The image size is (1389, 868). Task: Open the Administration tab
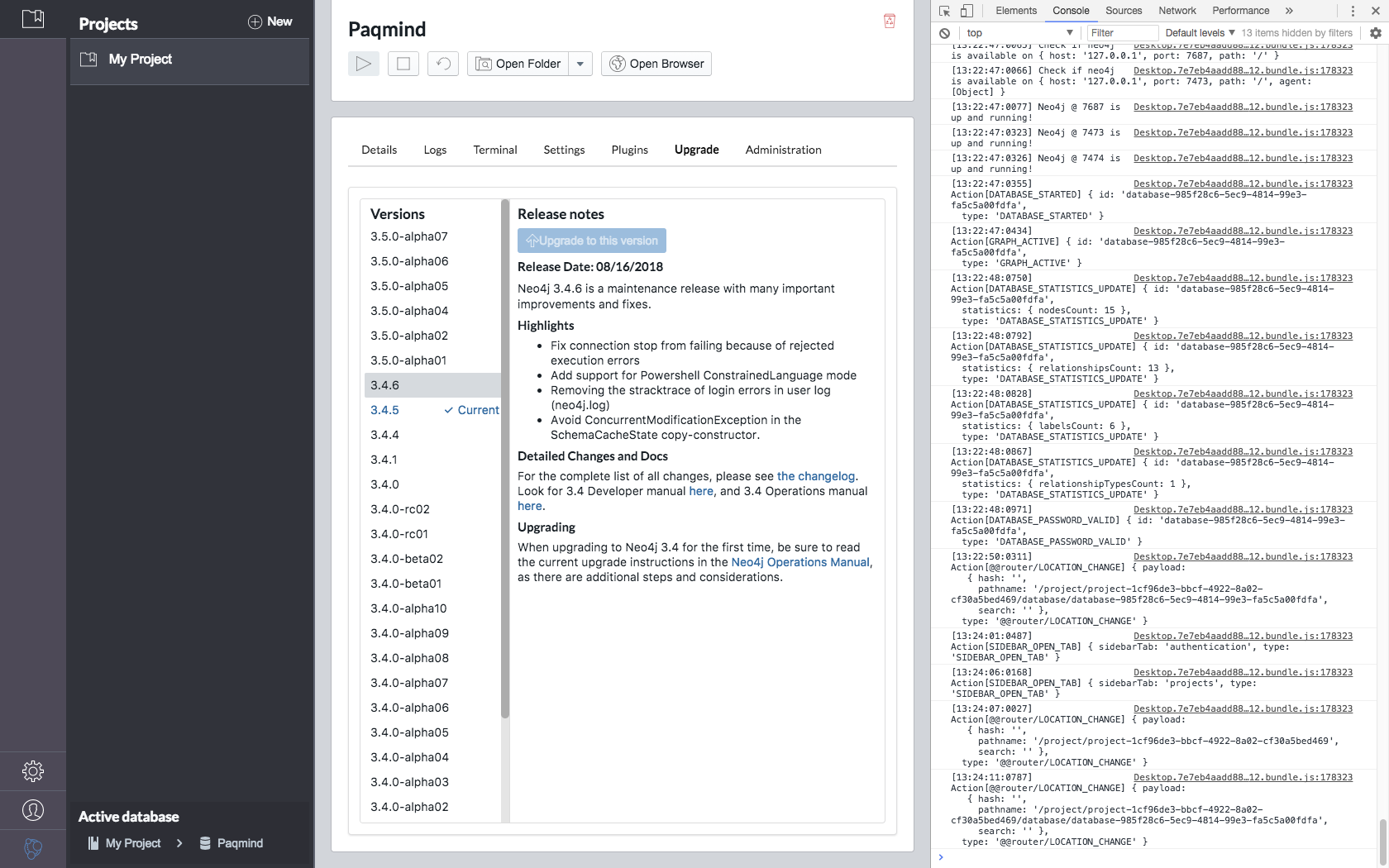pos(783,150)
